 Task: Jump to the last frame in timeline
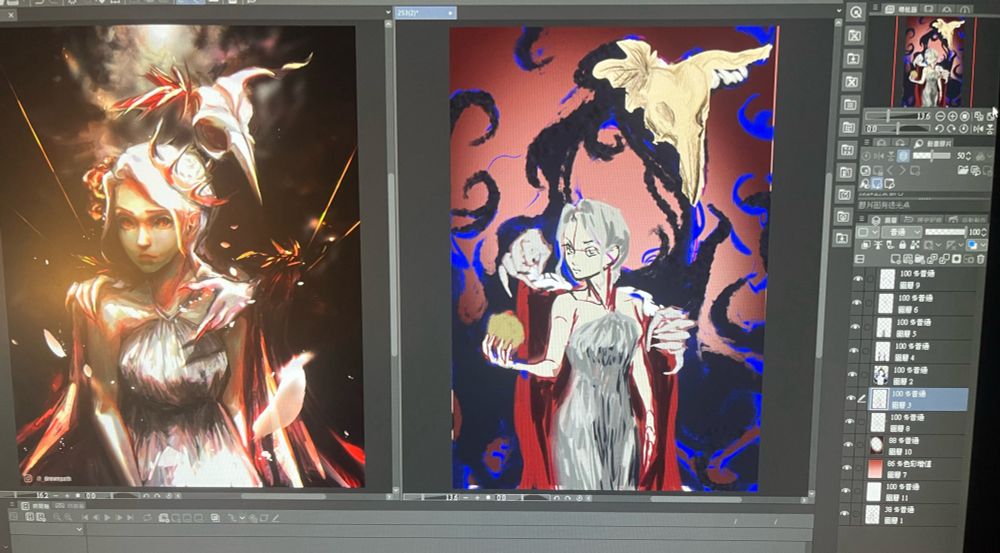[x=130, y=517]
